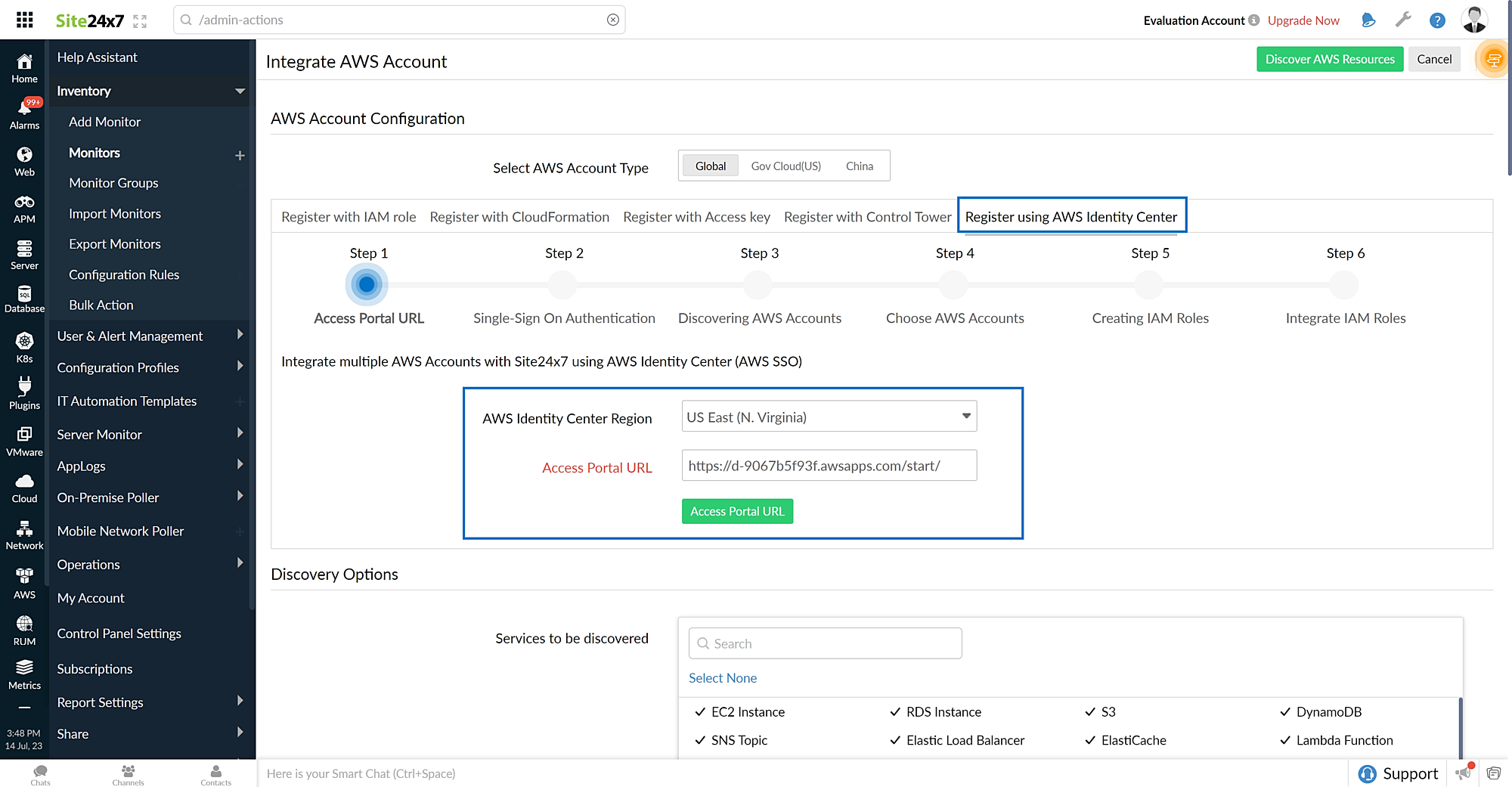Click Select None link
The height and width of the screenshot is (787, 1512).
723,678
